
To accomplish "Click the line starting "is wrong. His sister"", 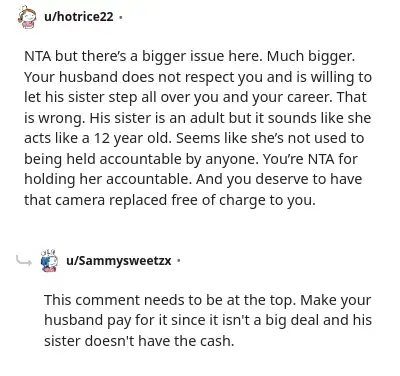I will [197, 118].
